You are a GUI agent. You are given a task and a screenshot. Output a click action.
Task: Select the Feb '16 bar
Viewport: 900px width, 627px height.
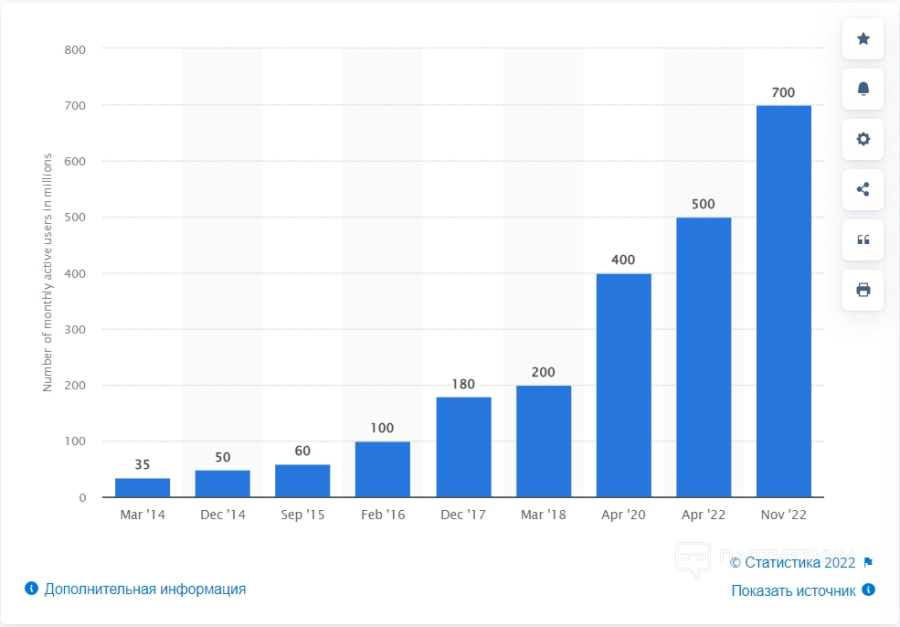(x=383, y=469)
